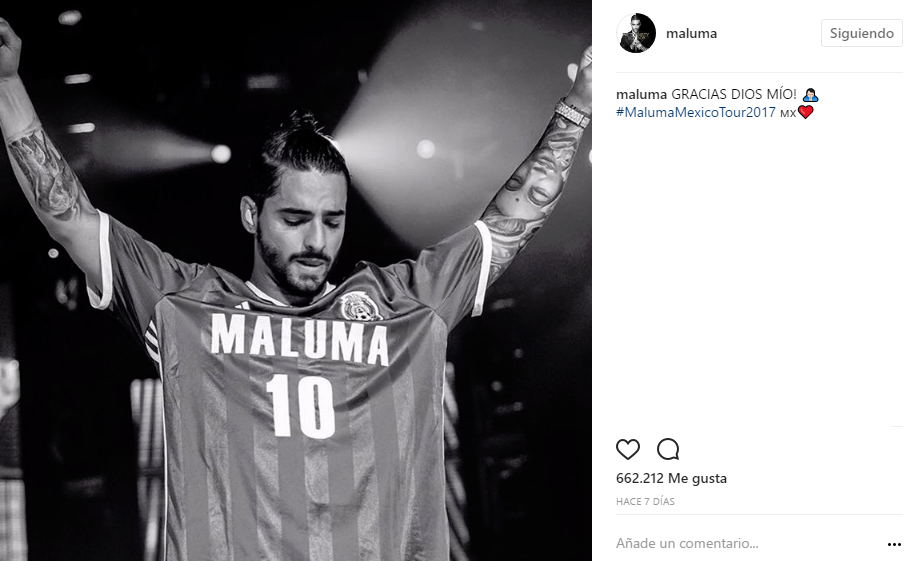View the 662.212 Me gusta likes list
Screen dimensions: 906x561
coord(671,478)
